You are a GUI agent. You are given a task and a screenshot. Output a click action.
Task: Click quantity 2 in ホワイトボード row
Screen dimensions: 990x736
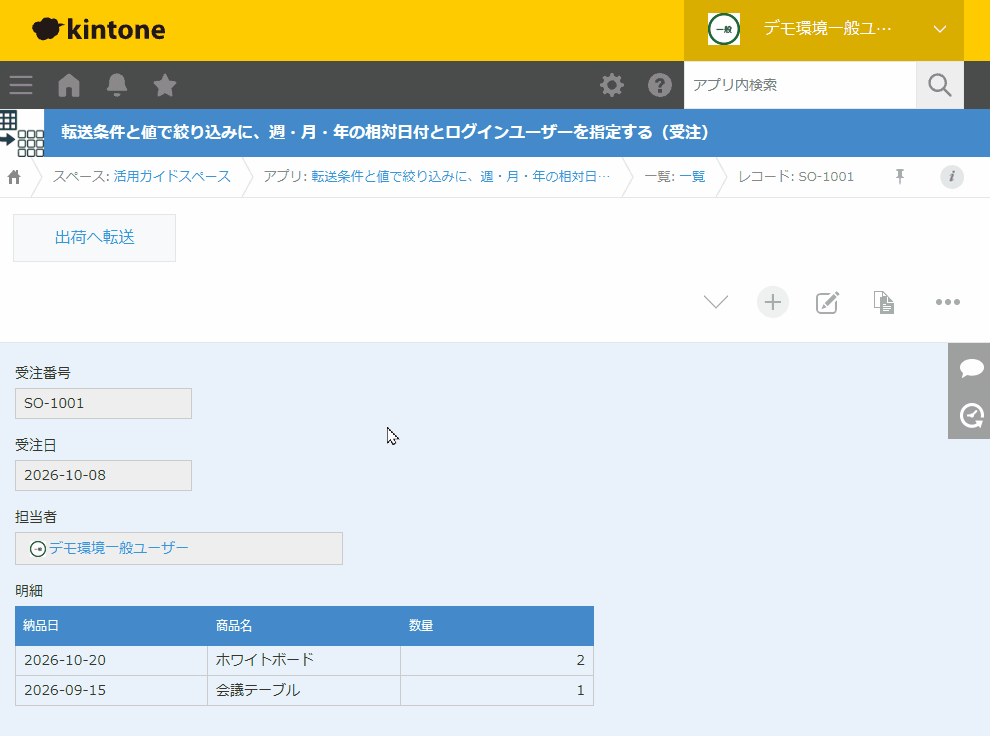click(x=497, y=660)
